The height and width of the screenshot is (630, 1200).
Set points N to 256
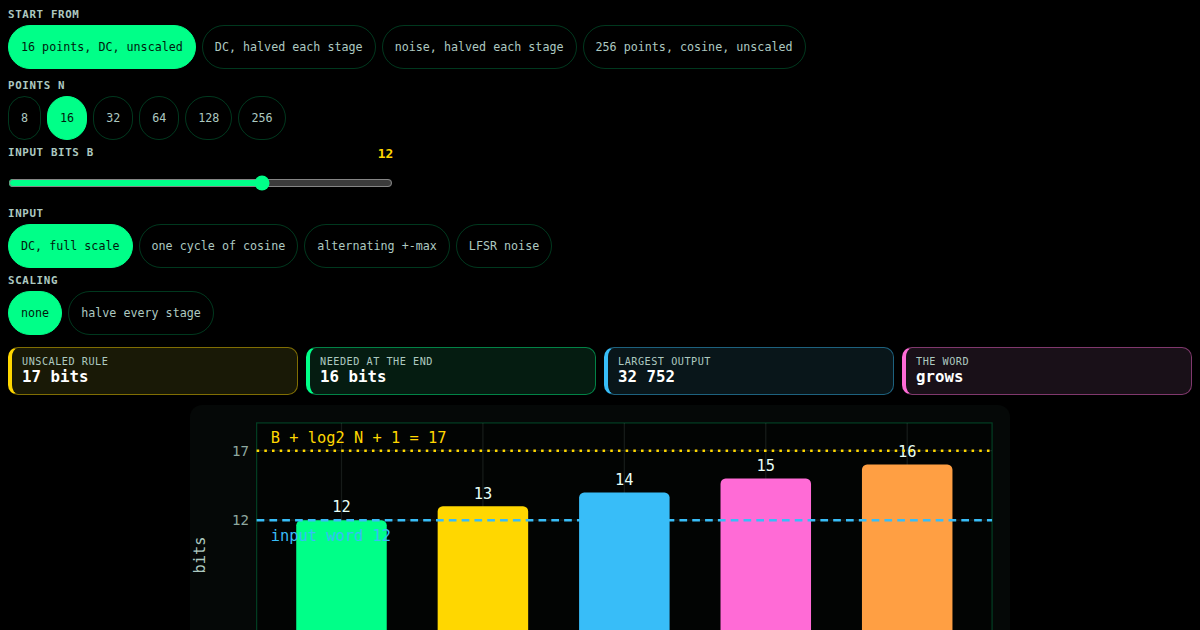[262, 118]
